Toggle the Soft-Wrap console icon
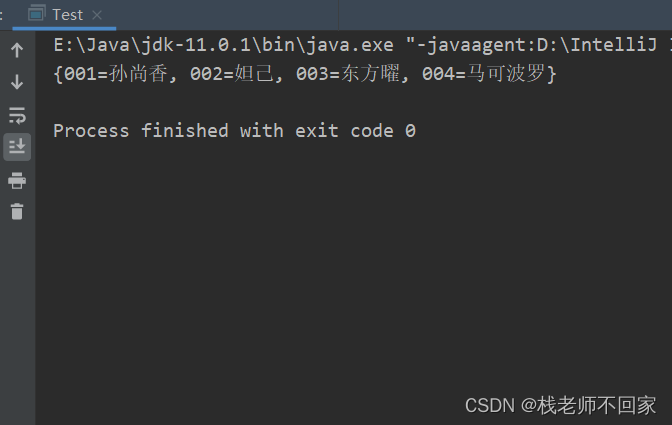Screen dimensions: 672x425 coord(17,115)
